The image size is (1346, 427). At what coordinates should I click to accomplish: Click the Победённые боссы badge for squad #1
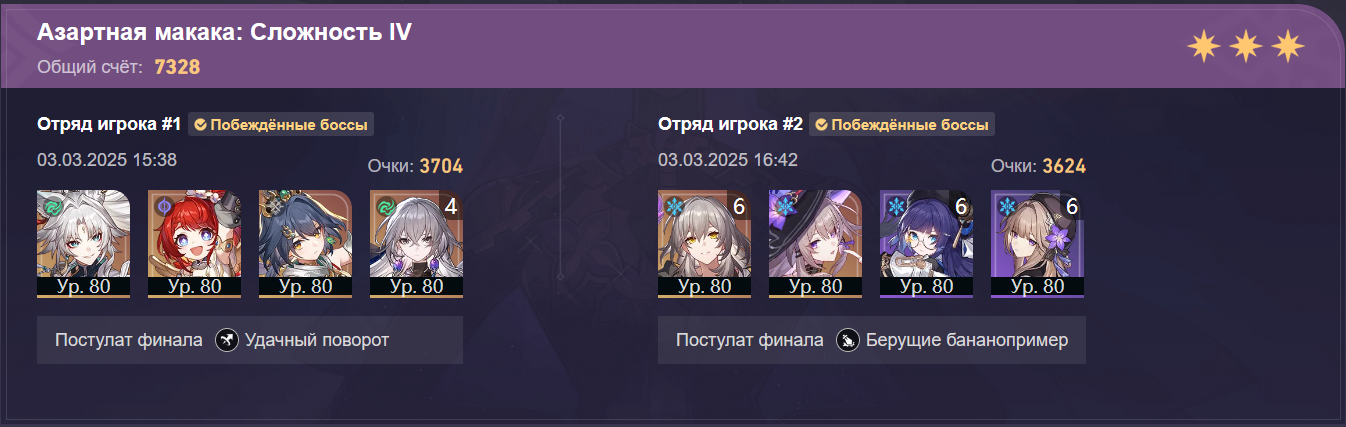pyautogui.click(x=281, y=125)
